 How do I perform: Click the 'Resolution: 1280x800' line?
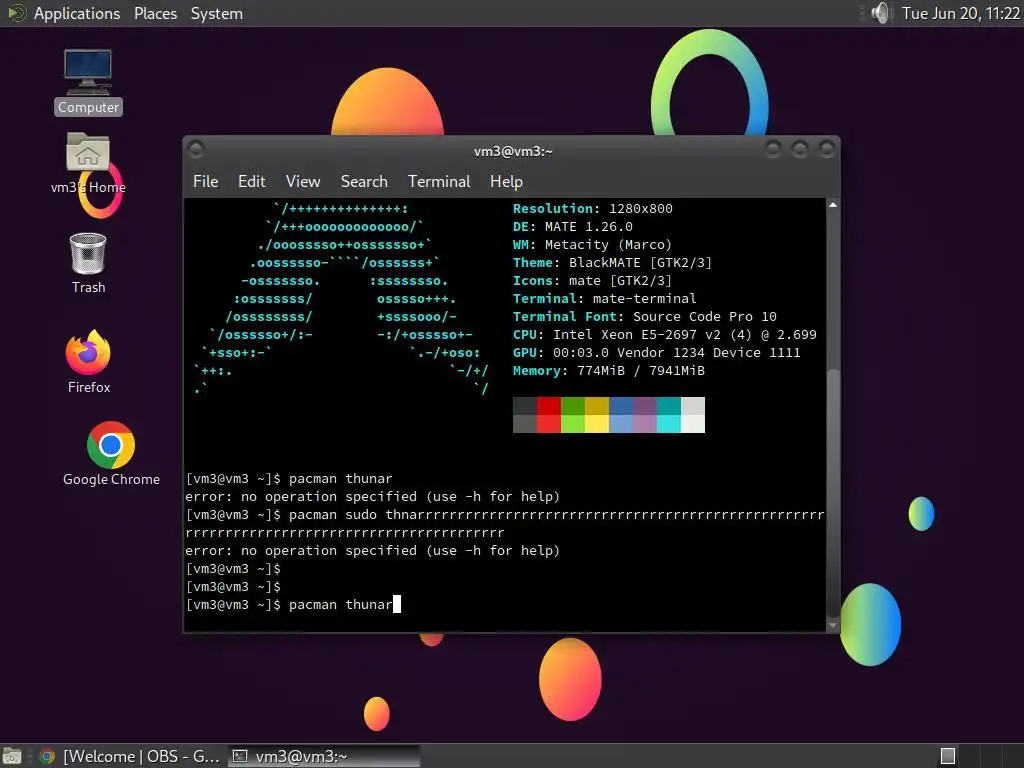tap(592, 208)
